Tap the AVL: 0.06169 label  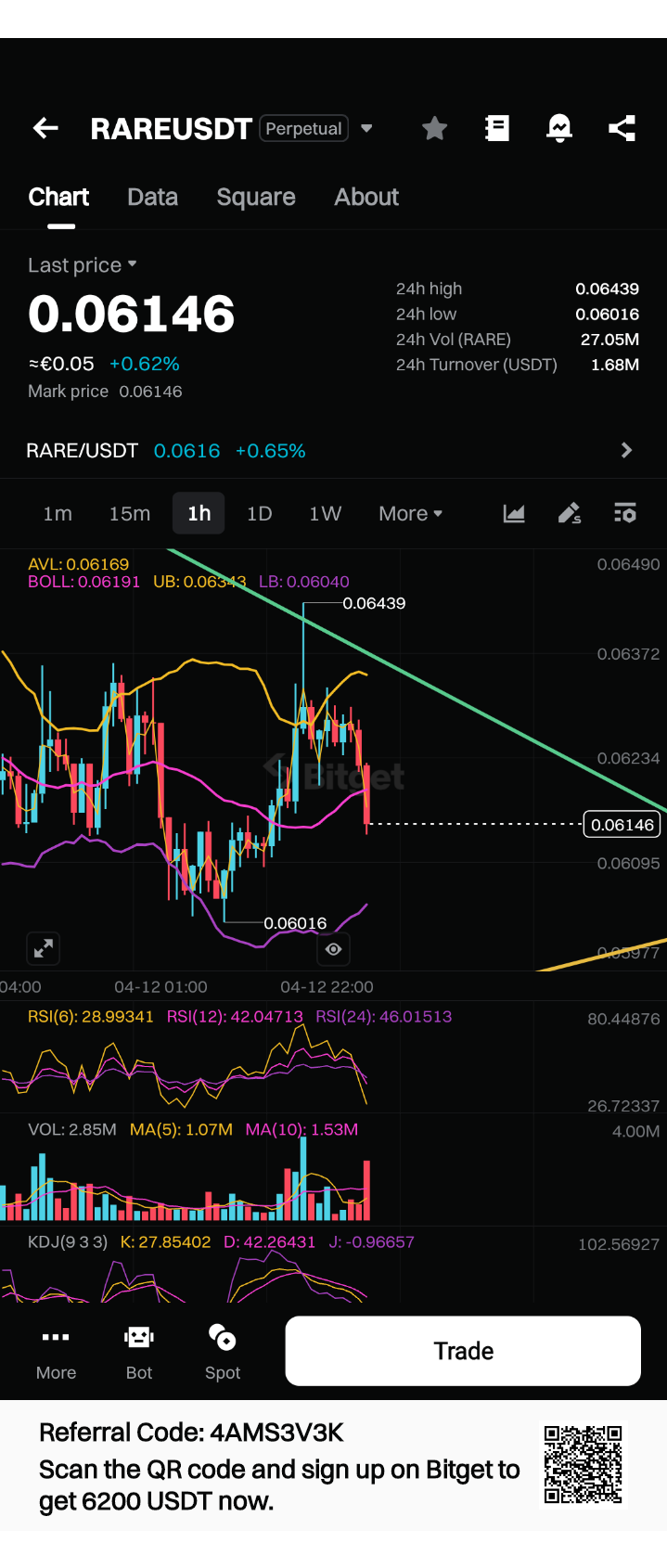click(x=79, y=564)
